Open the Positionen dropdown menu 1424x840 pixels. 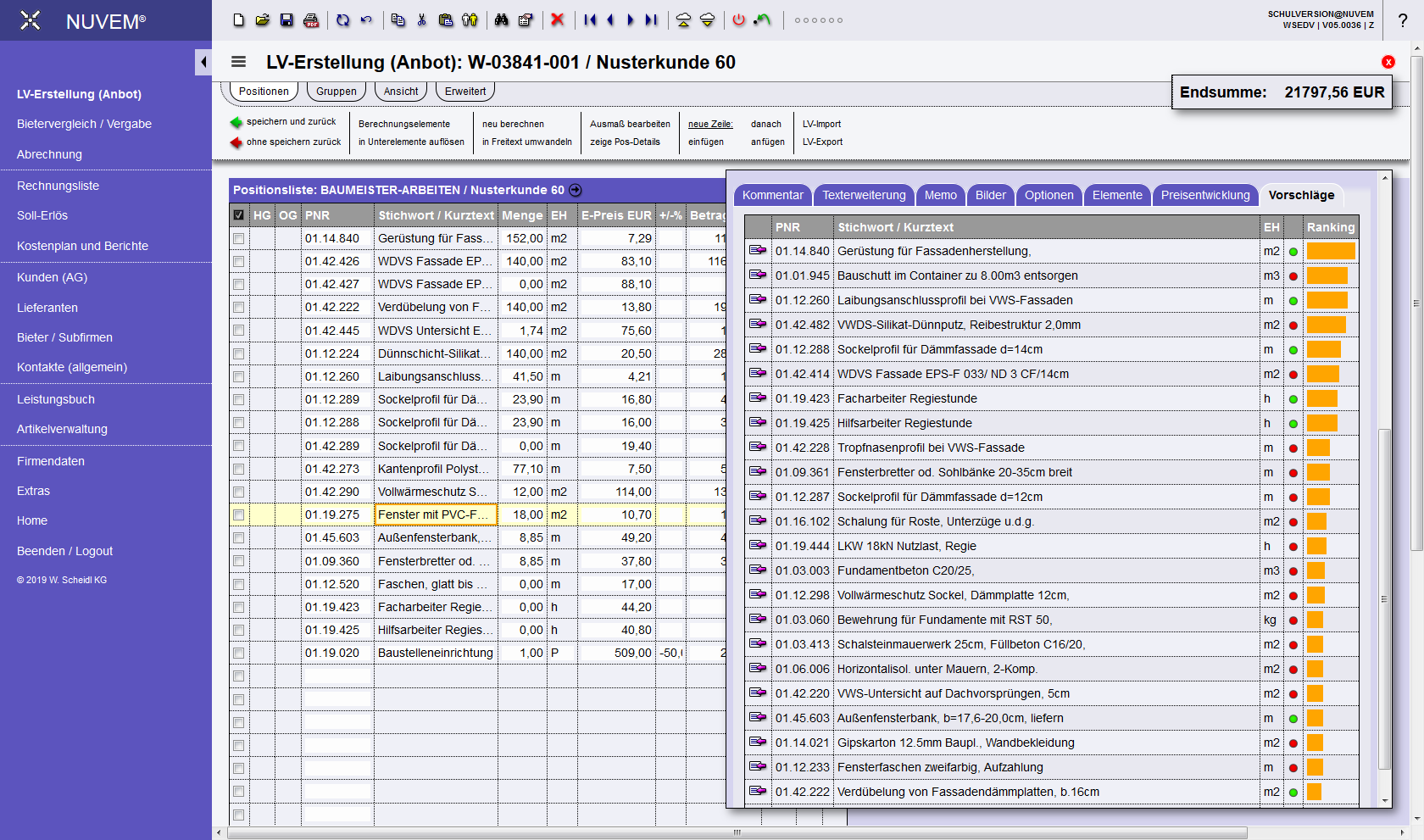(264, 91)
